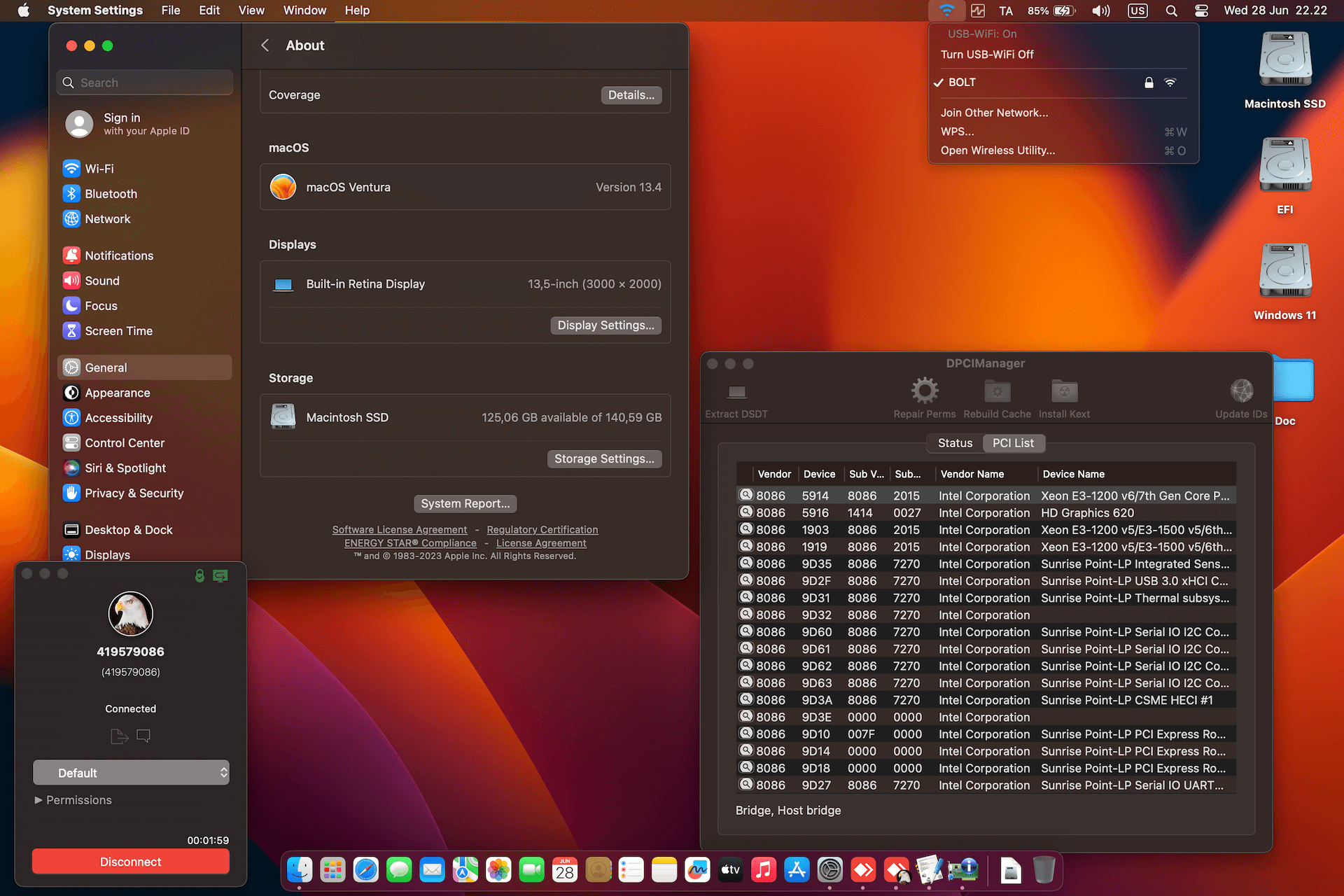Open Control Center in the Settings sidebar
Image resolution: width=1344 pixels, height=896 pixels.
(x=145, y=443)
